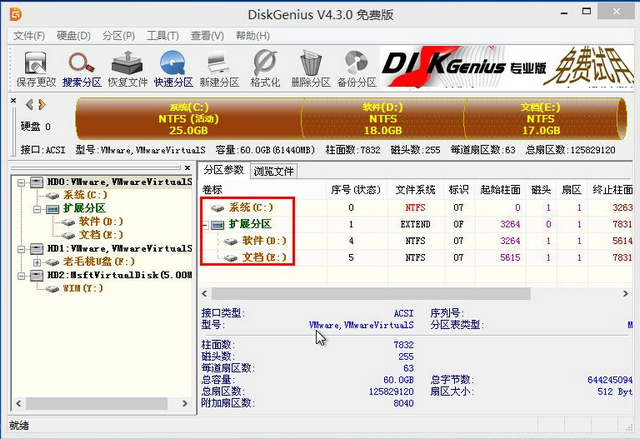Click the 扩展分区 icon in partition table
This screenshot has width=640, height=439.
click(218, 225)
